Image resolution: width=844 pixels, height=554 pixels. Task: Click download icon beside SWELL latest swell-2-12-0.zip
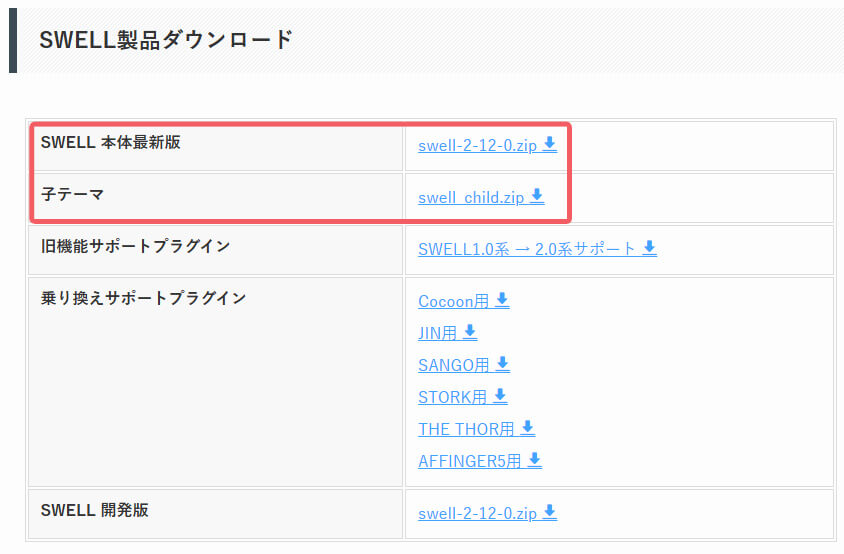click(550, 144)
